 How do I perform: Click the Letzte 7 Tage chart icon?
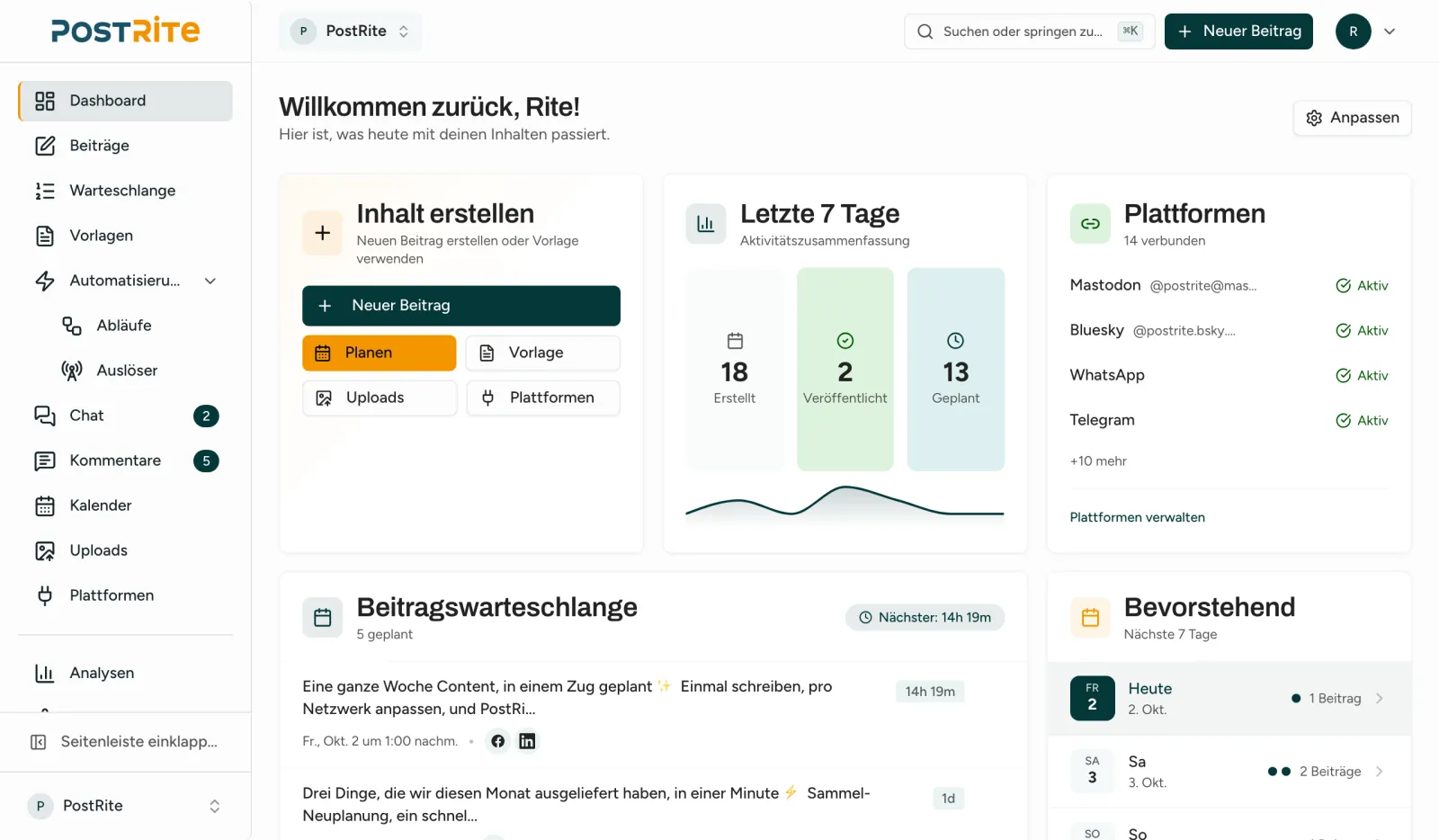click(x=706, y=224)
